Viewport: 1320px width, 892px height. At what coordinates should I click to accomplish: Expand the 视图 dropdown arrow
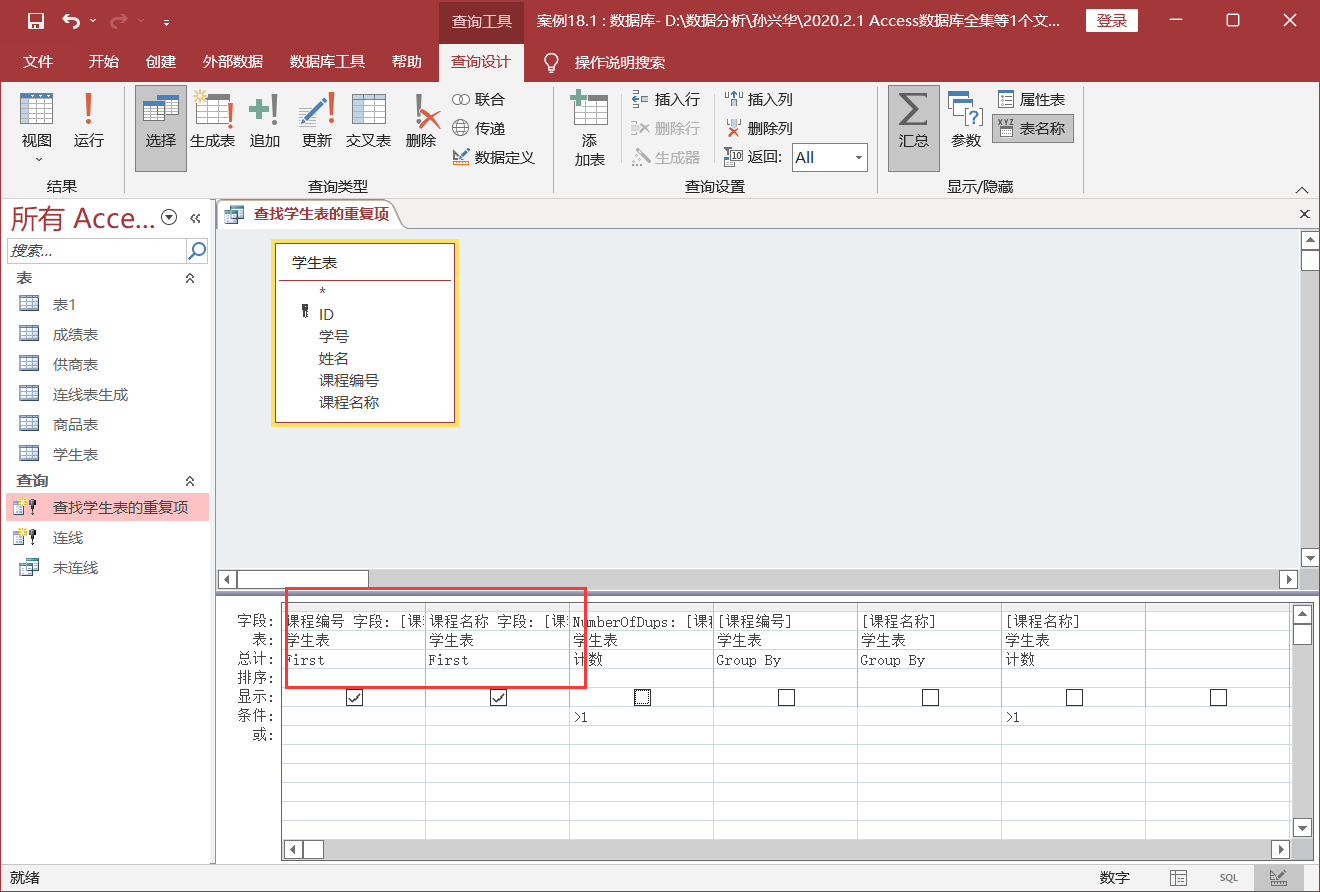[x=39, y=159]
